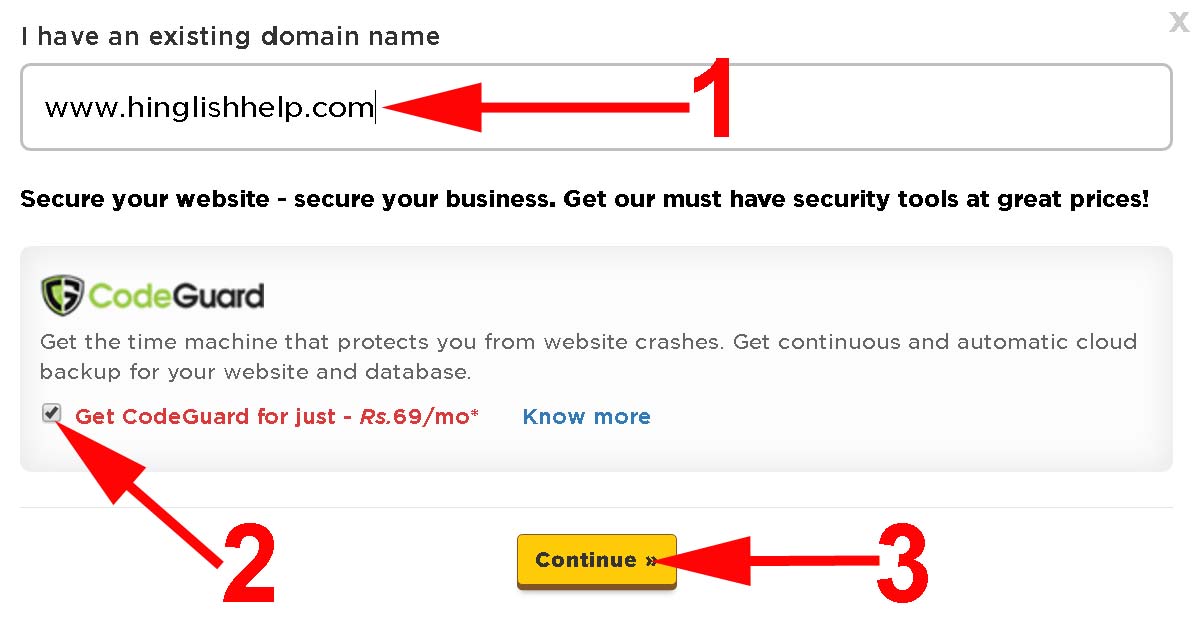Open the Know more link
The image size is (1196, 628).
586,417
